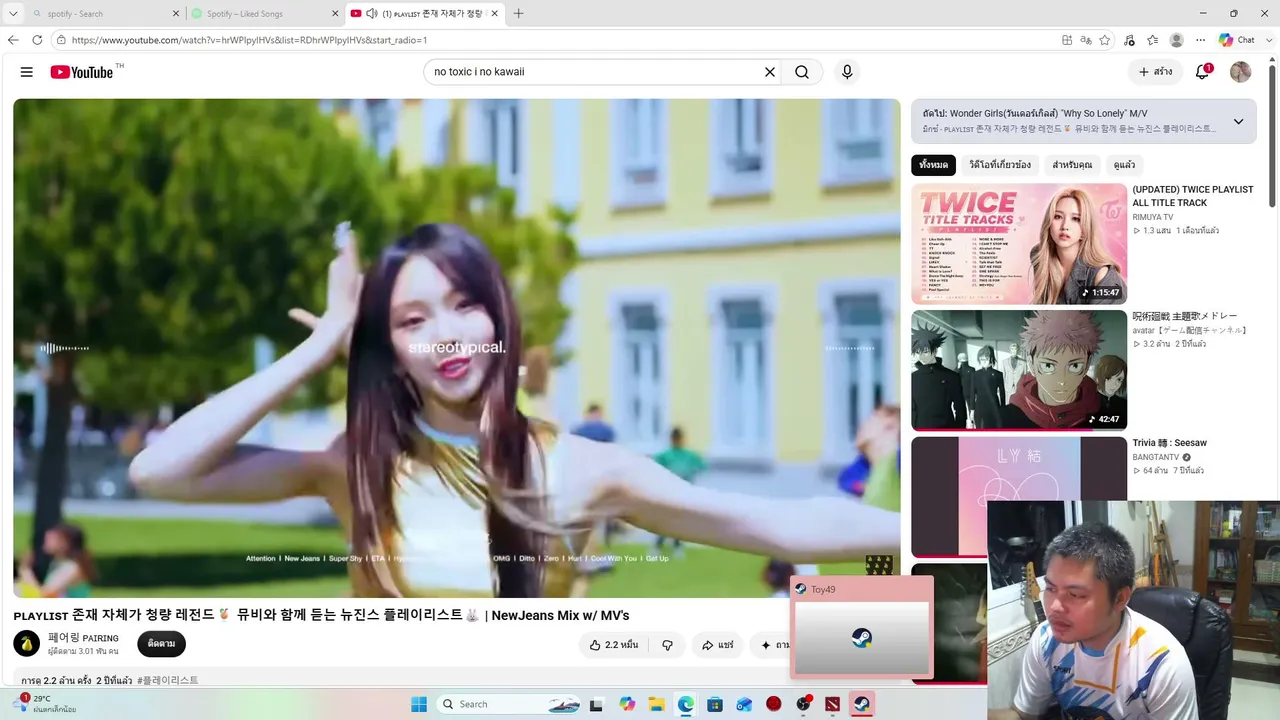
Task: Expand the 'ถัดไป' up-next playlist panel chevron
Action: [x=1238, y=121]
